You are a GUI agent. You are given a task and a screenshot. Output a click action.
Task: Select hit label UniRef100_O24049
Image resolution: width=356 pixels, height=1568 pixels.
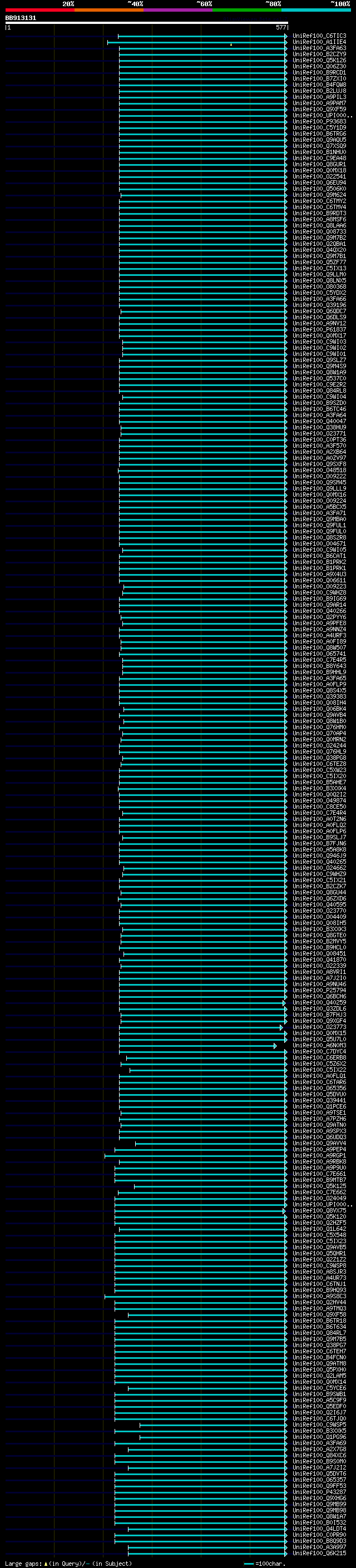tap(319, 1198)
